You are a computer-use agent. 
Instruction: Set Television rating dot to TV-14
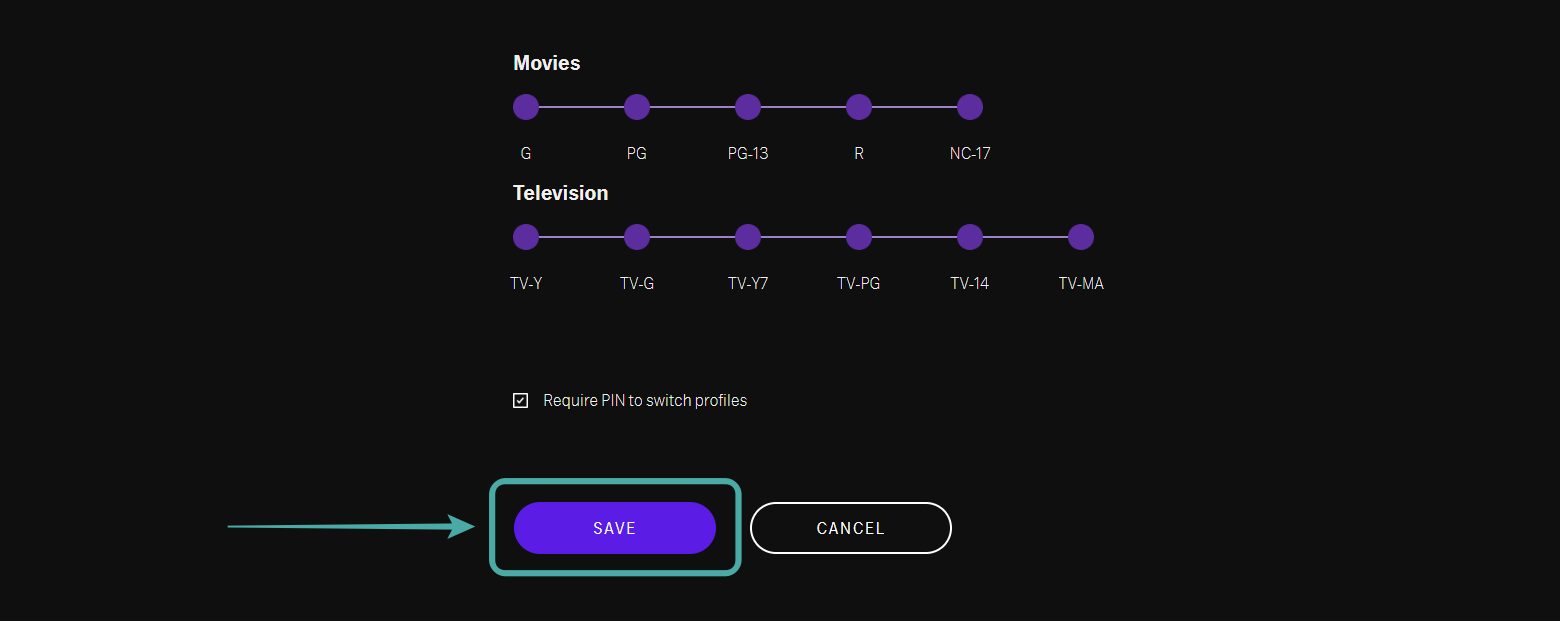coord(970,237)
